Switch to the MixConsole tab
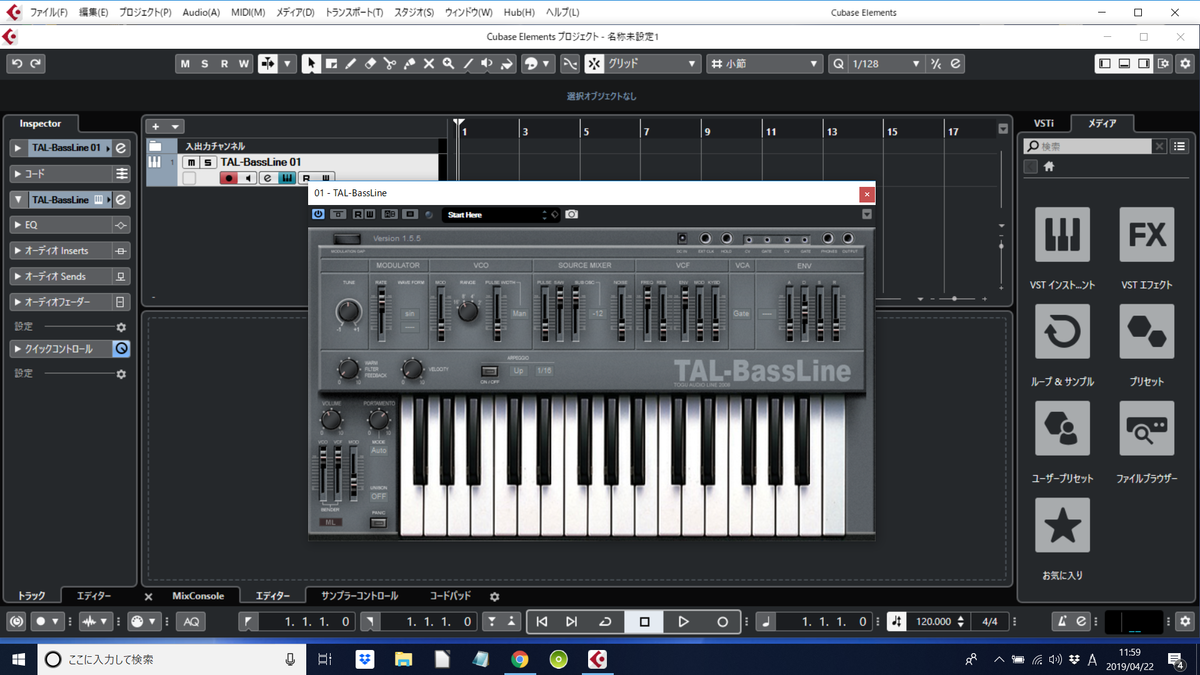 (x=198, y=595)
